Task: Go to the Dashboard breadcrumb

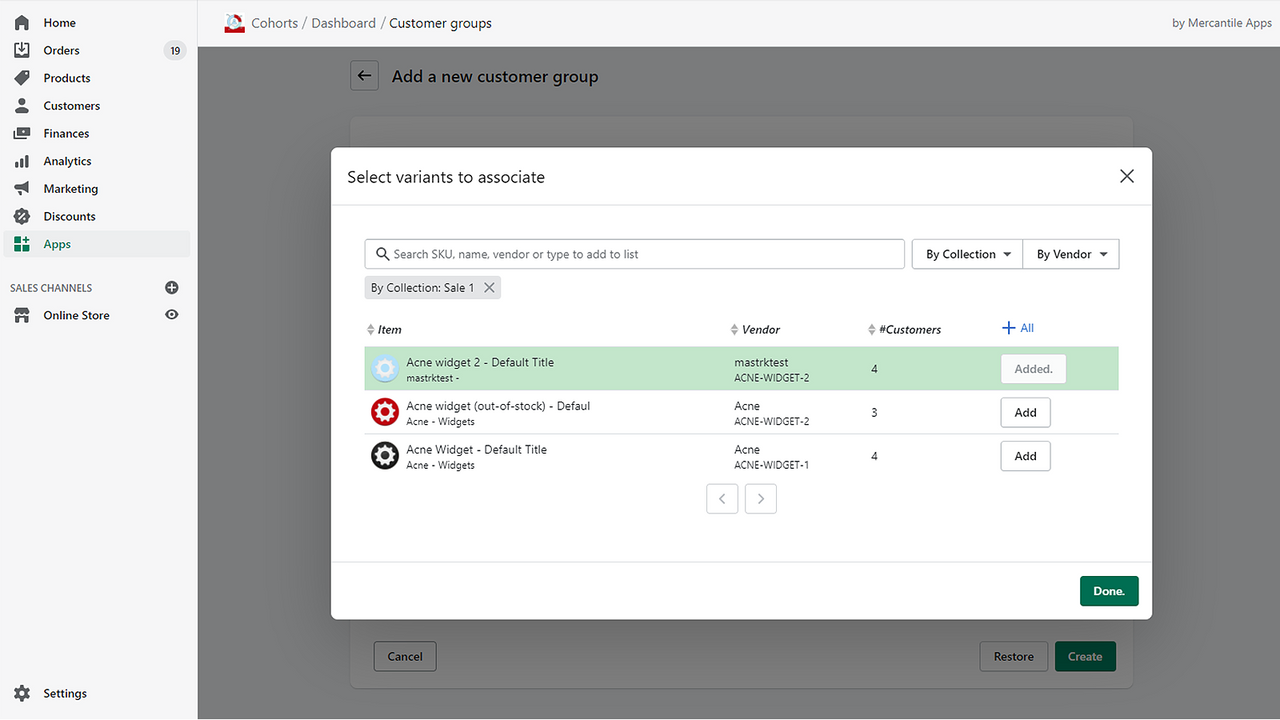Action: pos(343,23)
